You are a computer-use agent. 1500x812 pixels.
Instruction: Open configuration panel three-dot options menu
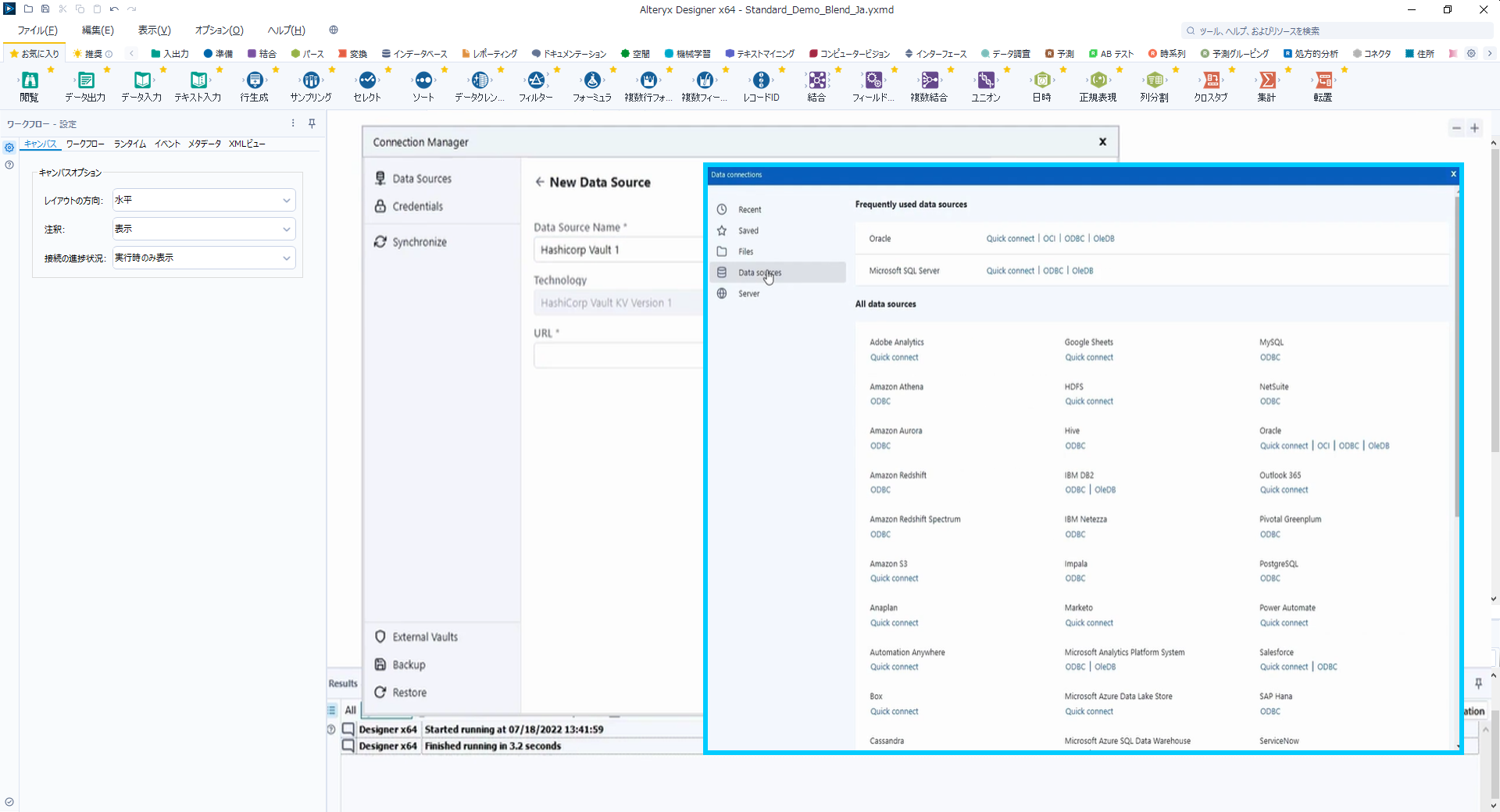click(x=293, y=123)
